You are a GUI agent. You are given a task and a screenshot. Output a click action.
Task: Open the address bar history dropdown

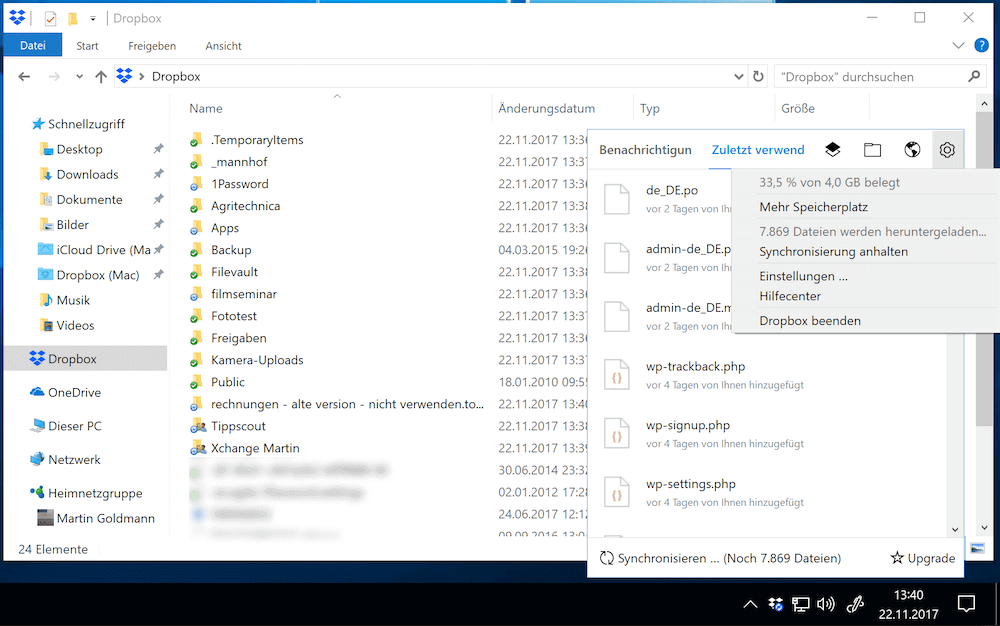(x=739, y=76)
